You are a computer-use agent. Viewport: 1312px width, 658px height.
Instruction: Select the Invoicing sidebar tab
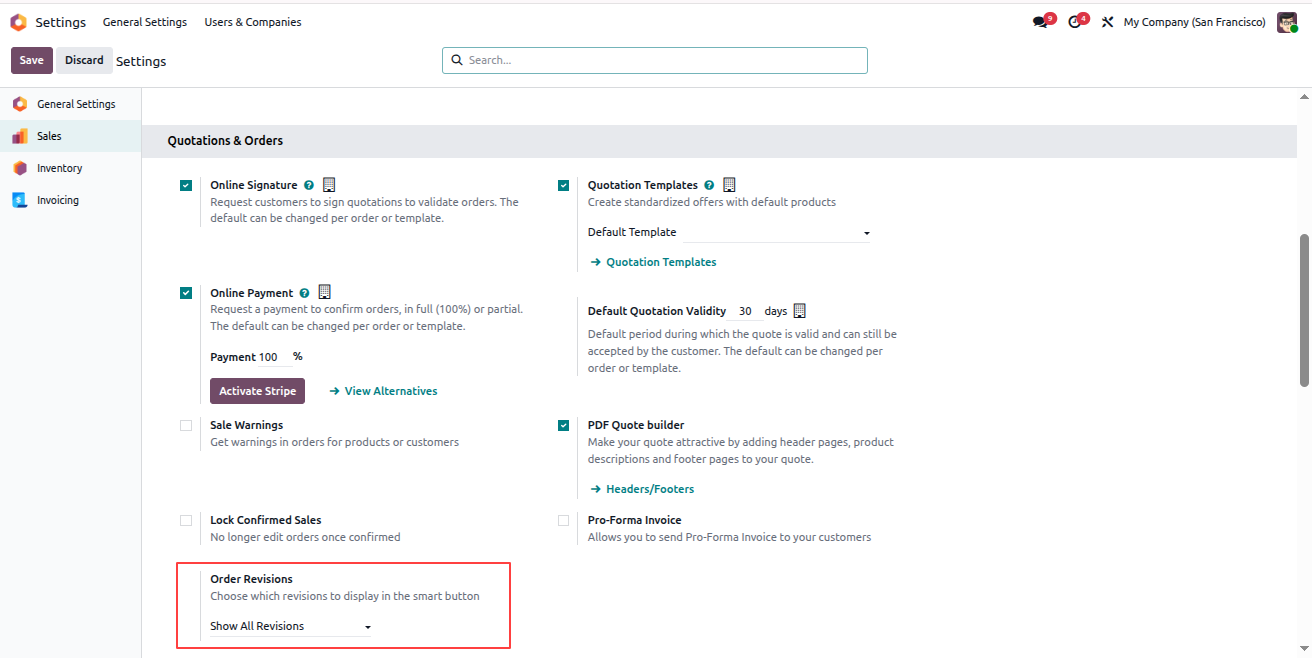pos(70,200)
